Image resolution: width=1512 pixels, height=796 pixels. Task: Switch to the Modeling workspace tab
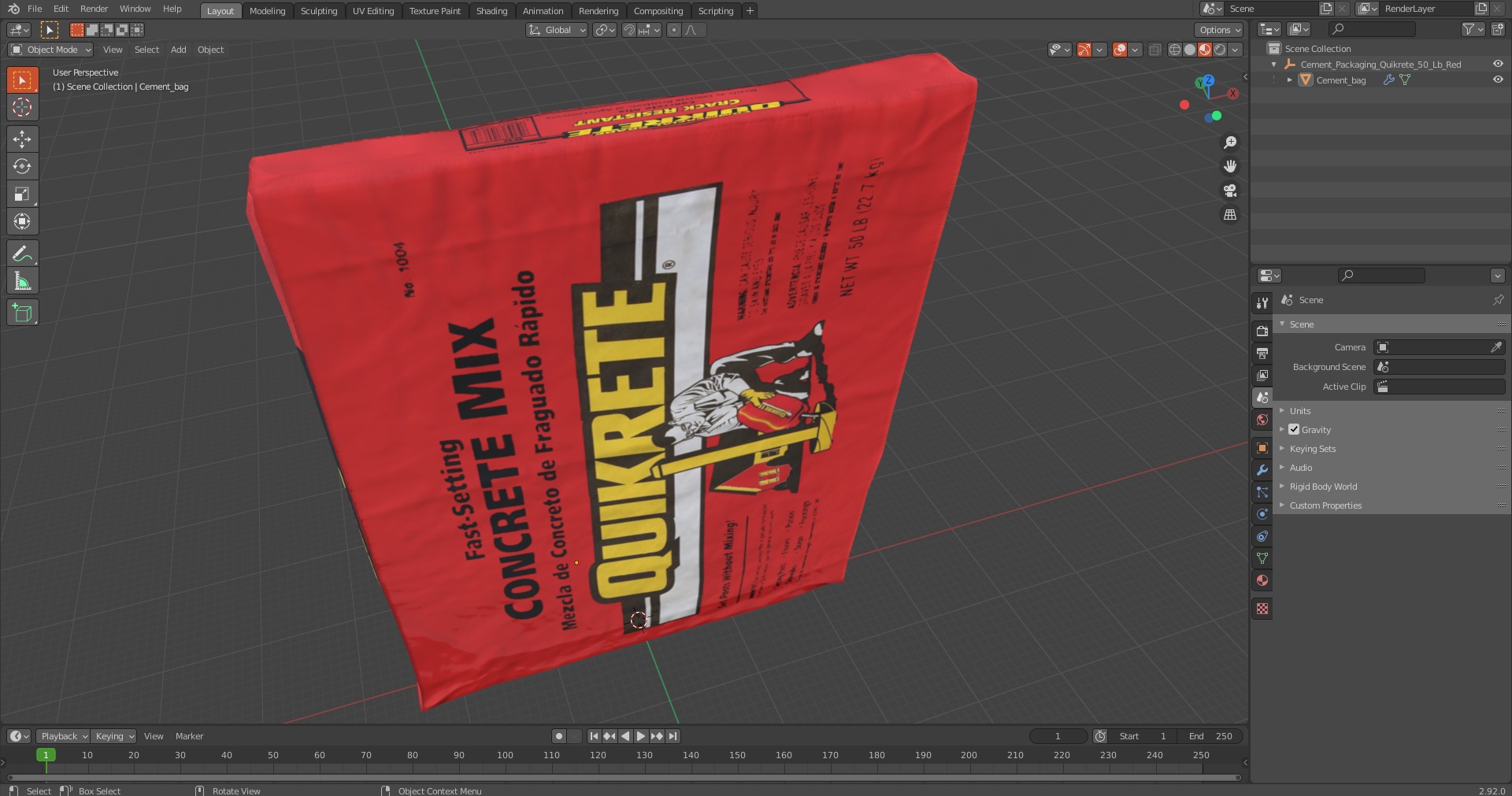[x=267, y=11]
